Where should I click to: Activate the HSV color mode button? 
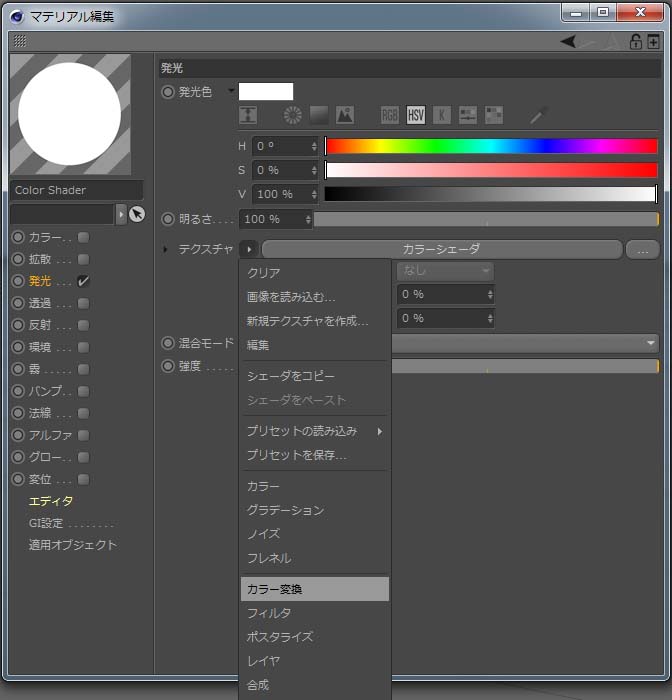pos(416,115)
